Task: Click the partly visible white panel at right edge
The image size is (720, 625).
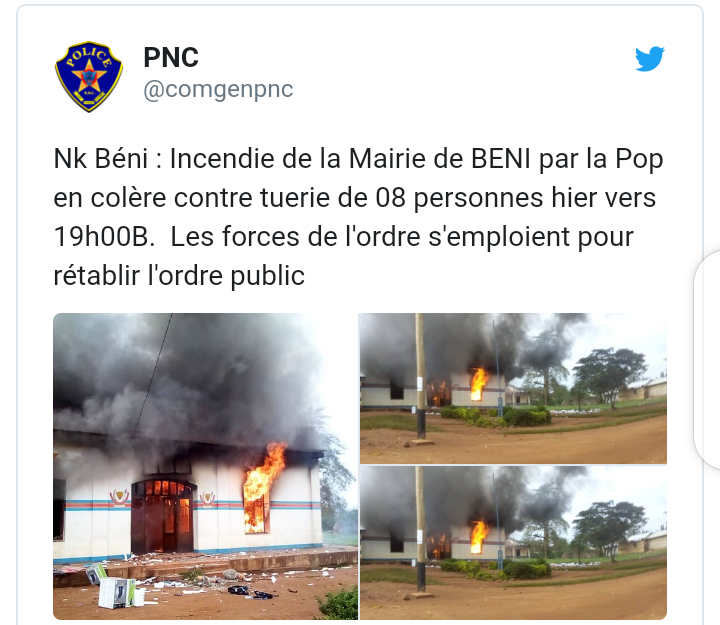Action: click(x=707, y=360)
